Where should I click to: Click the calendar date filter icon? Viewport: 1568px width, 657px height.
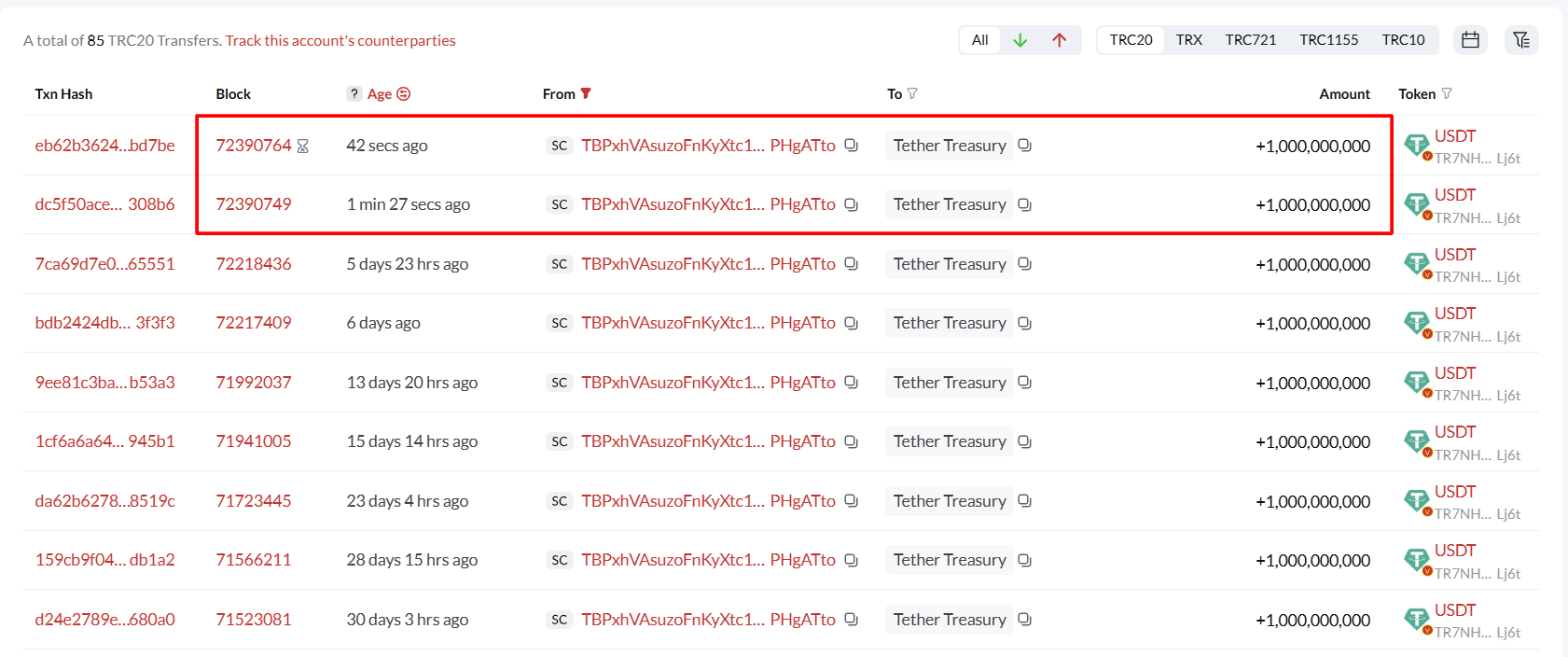1470,40
